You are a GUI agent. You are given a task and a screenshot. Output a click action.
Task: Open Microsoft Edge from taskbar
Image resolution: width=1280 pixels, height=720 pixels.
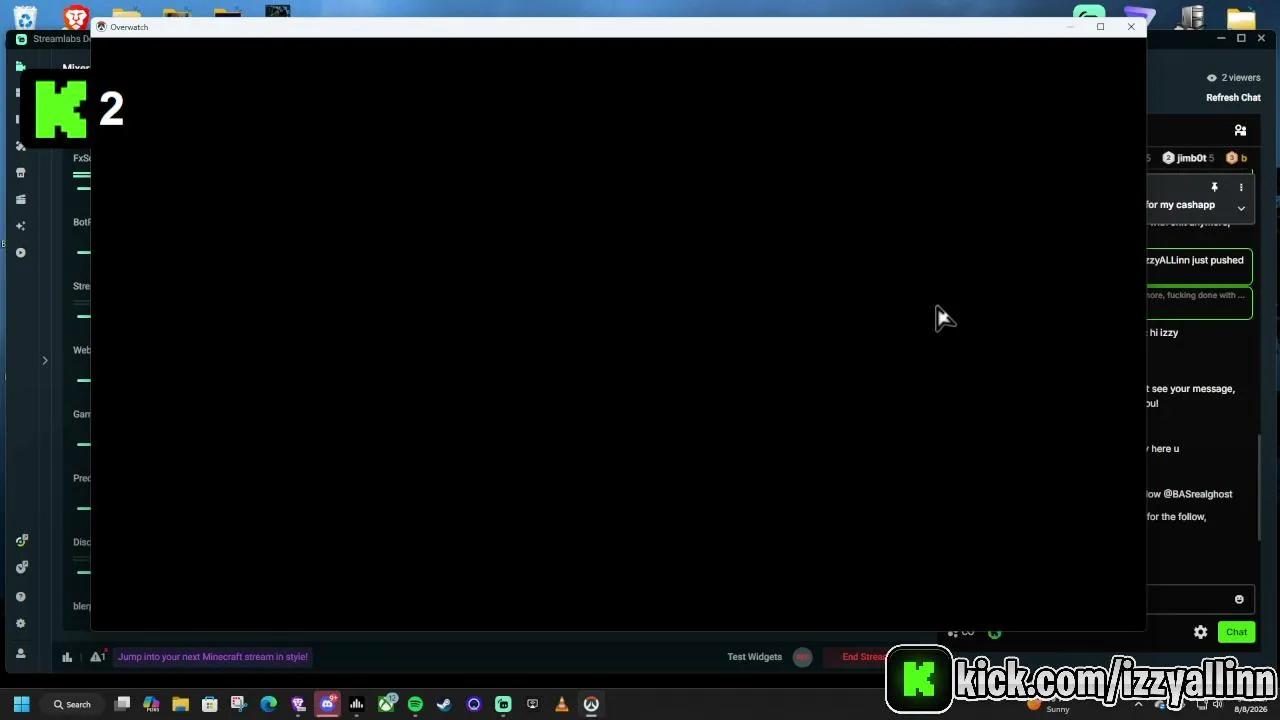pyautogui.click(x=268, y=704)
